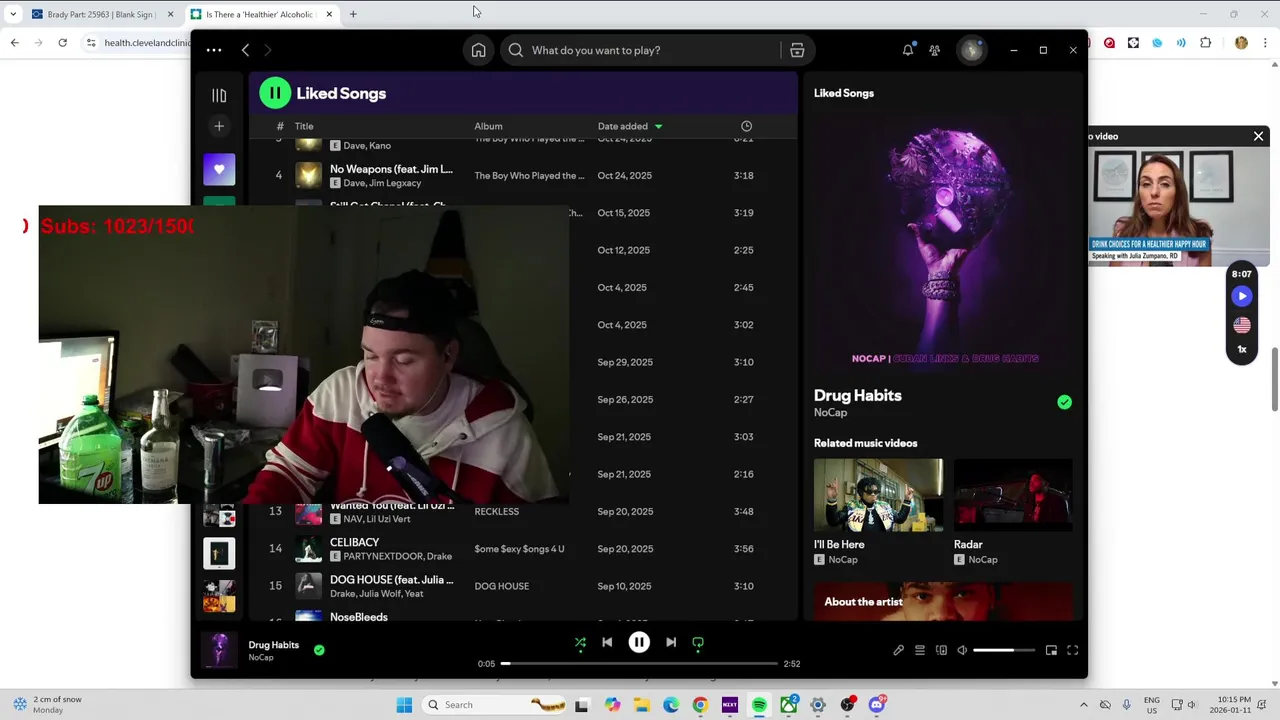Open the $ome $exy $ongs 4 U album link

pos(519,549)
